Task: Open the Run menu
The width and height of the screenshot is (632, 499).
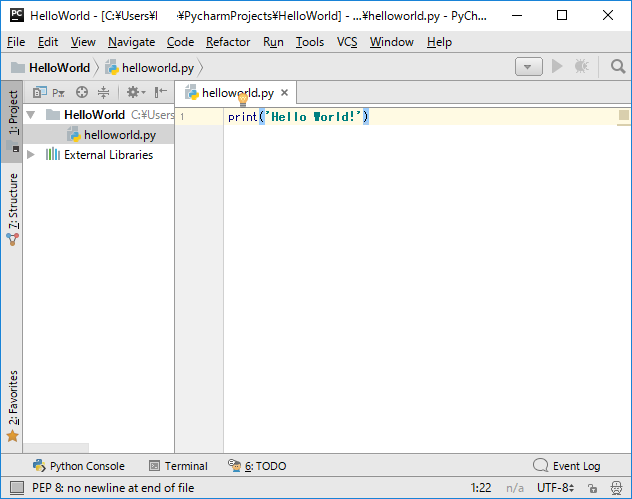Action: [273, 42]
